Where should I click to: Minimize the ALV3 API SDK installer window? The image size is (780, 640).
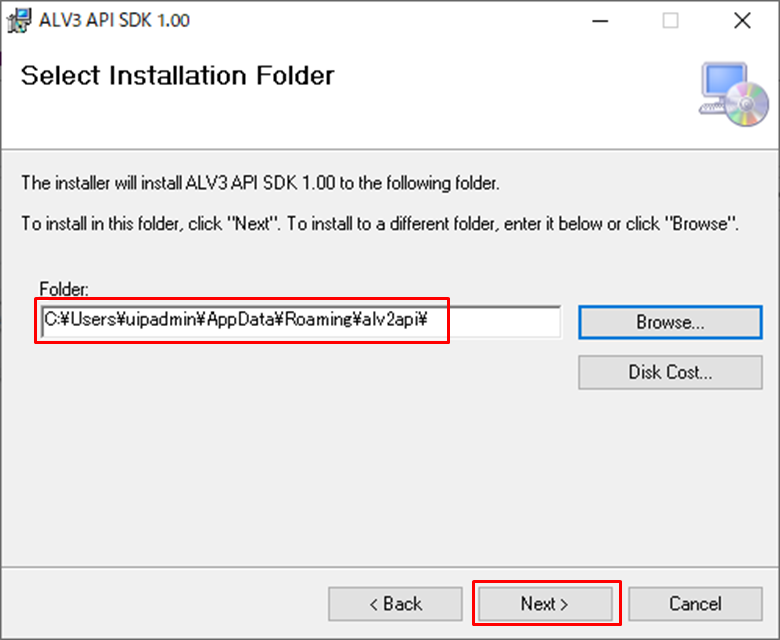pyautogui.click(x=599, y=20)
